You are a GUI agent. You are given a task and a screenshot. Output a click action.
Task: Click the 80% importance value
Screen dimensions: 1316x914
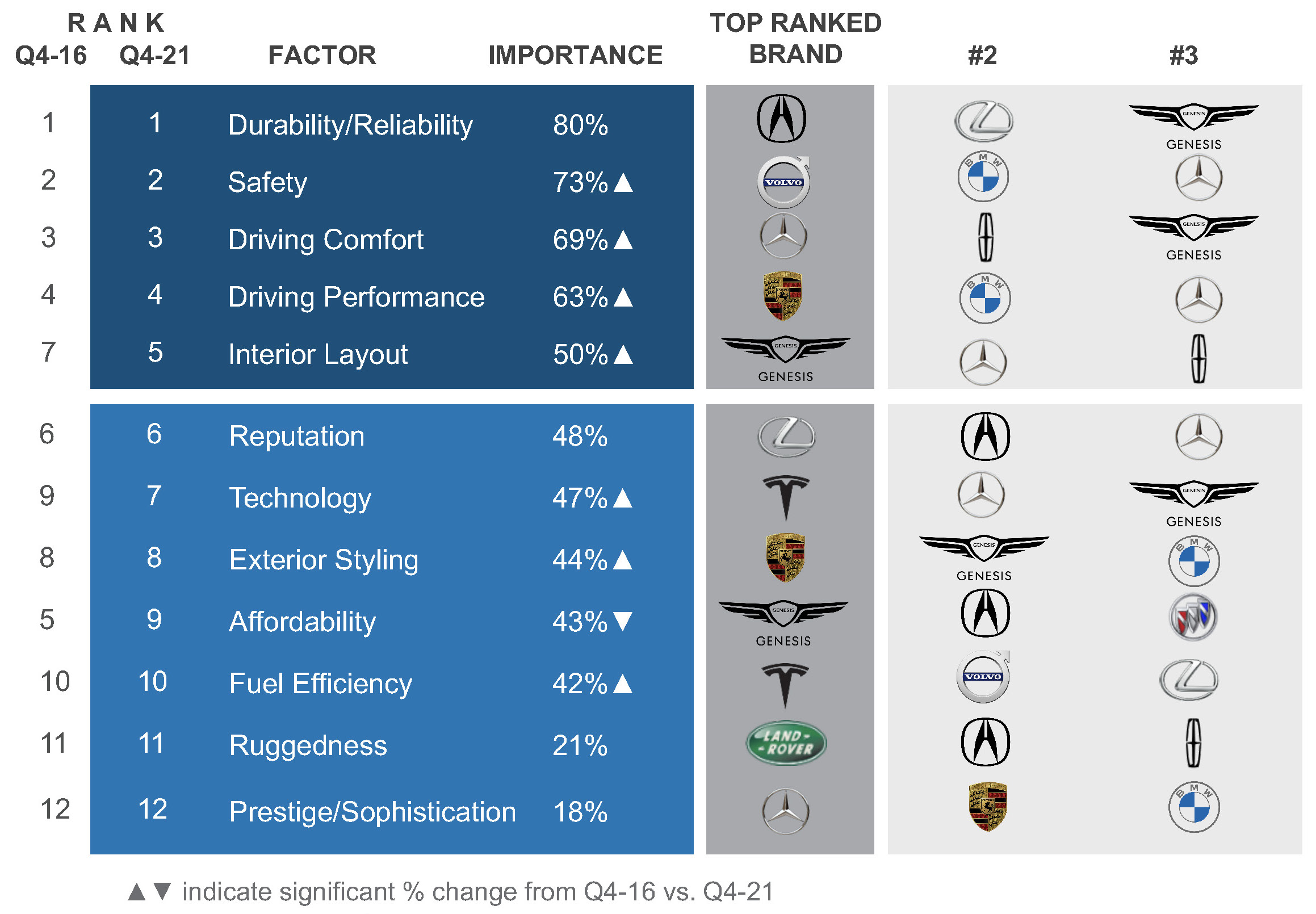click(580, 125)
